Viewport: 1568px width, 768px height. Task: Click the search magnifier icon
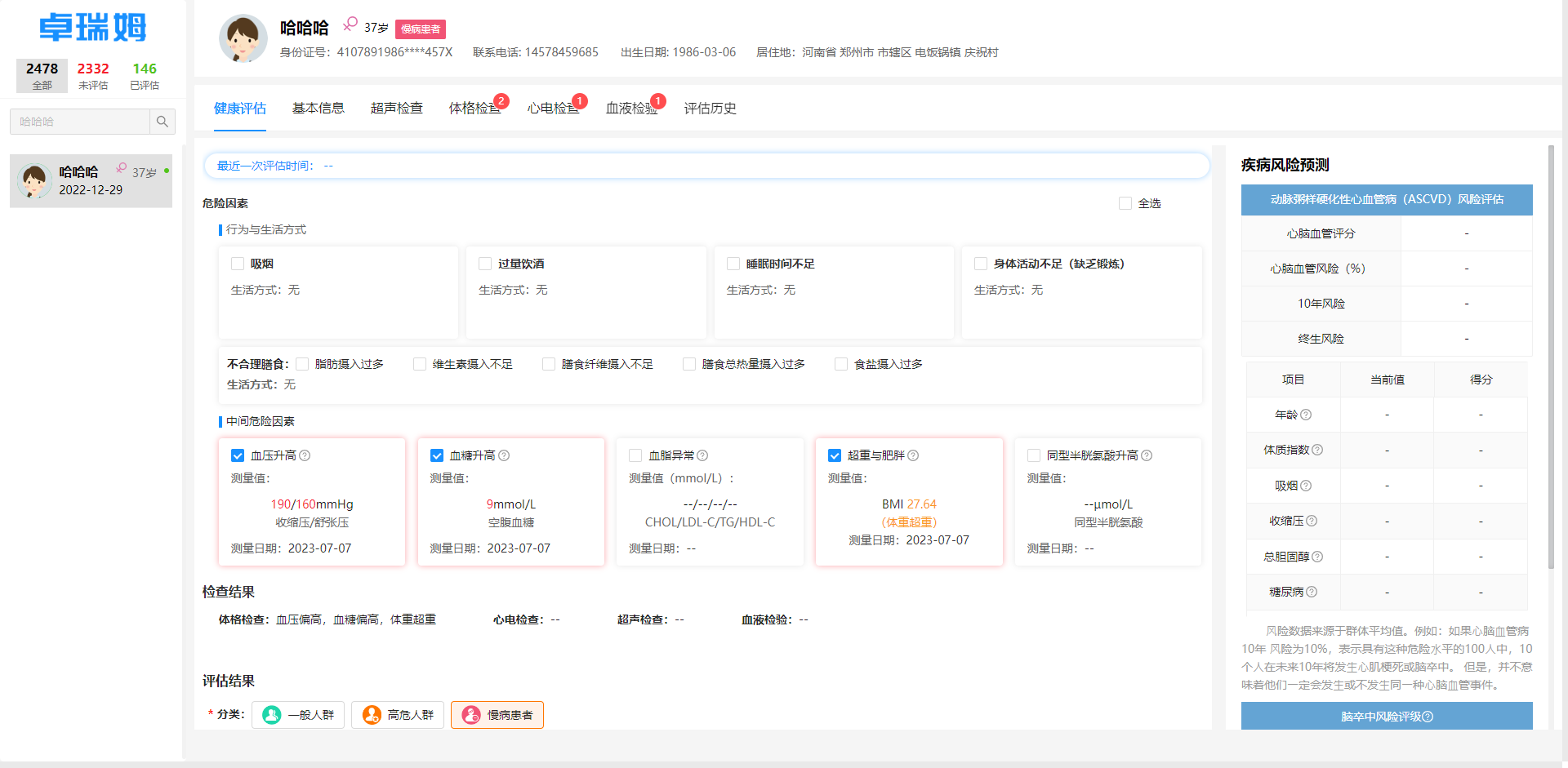(x=163, y=121)
